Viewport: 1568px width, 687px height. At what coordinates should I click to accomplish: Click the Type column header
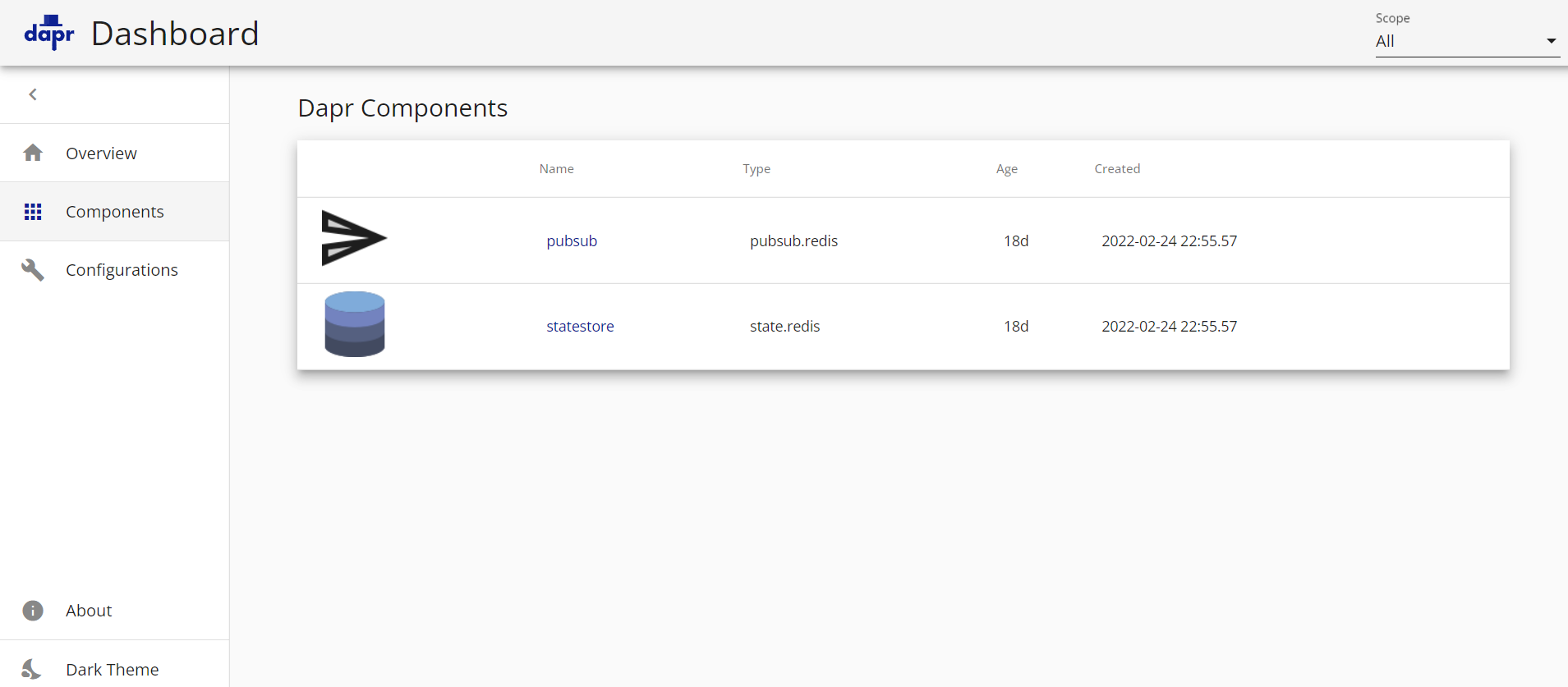pyautogui.click(x=756, y=169)
